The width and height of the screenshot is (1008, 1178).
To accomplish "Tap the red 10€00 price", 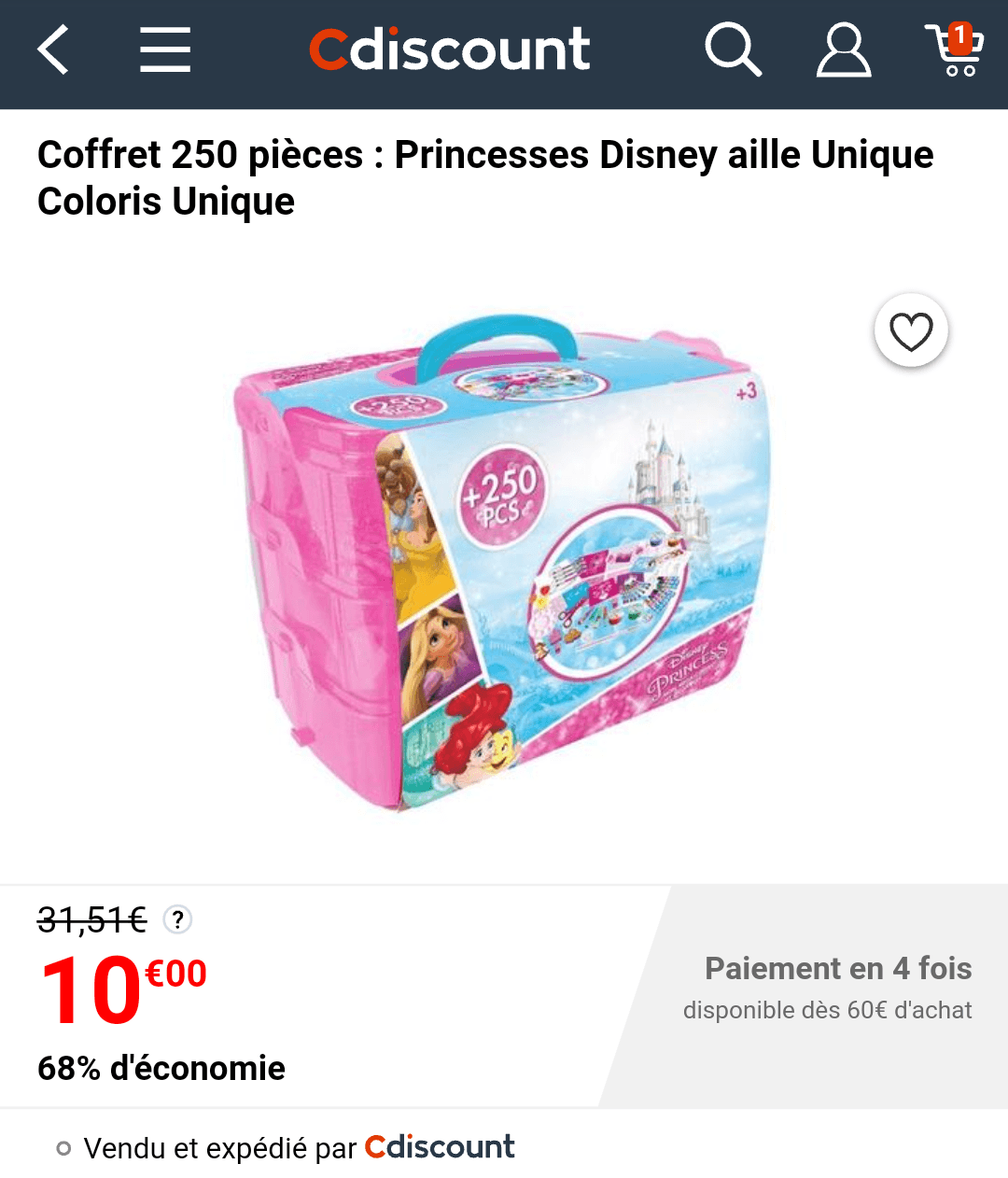I will (x=122, y=990).
